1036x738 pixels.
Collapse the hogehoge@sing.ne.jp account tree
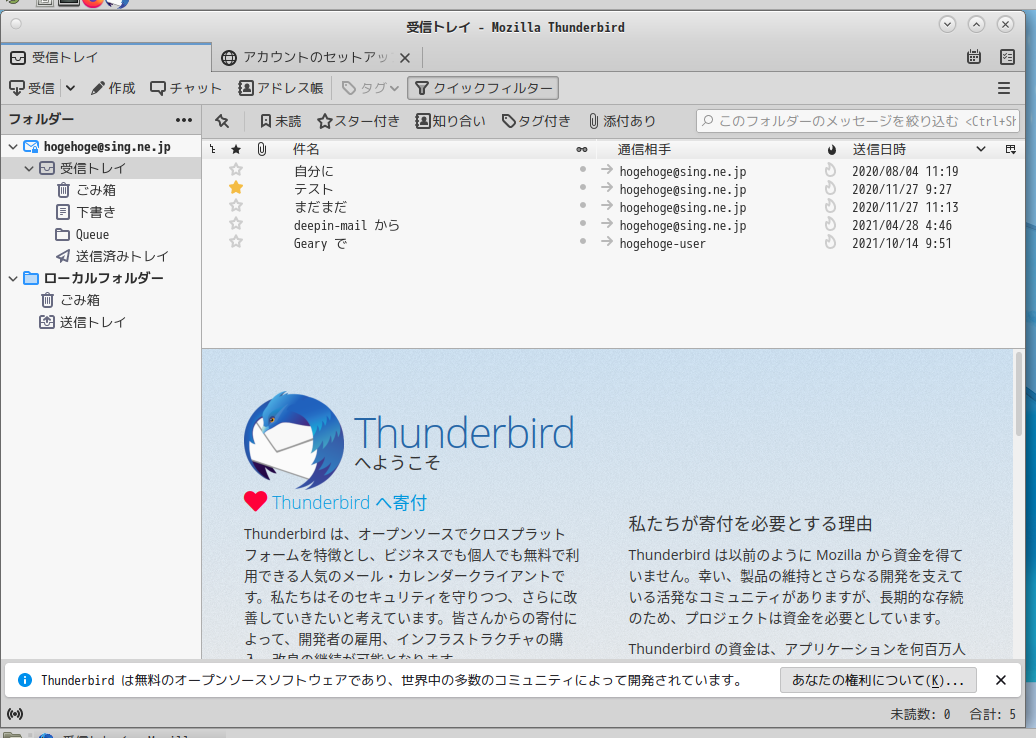tap(13, 147)
